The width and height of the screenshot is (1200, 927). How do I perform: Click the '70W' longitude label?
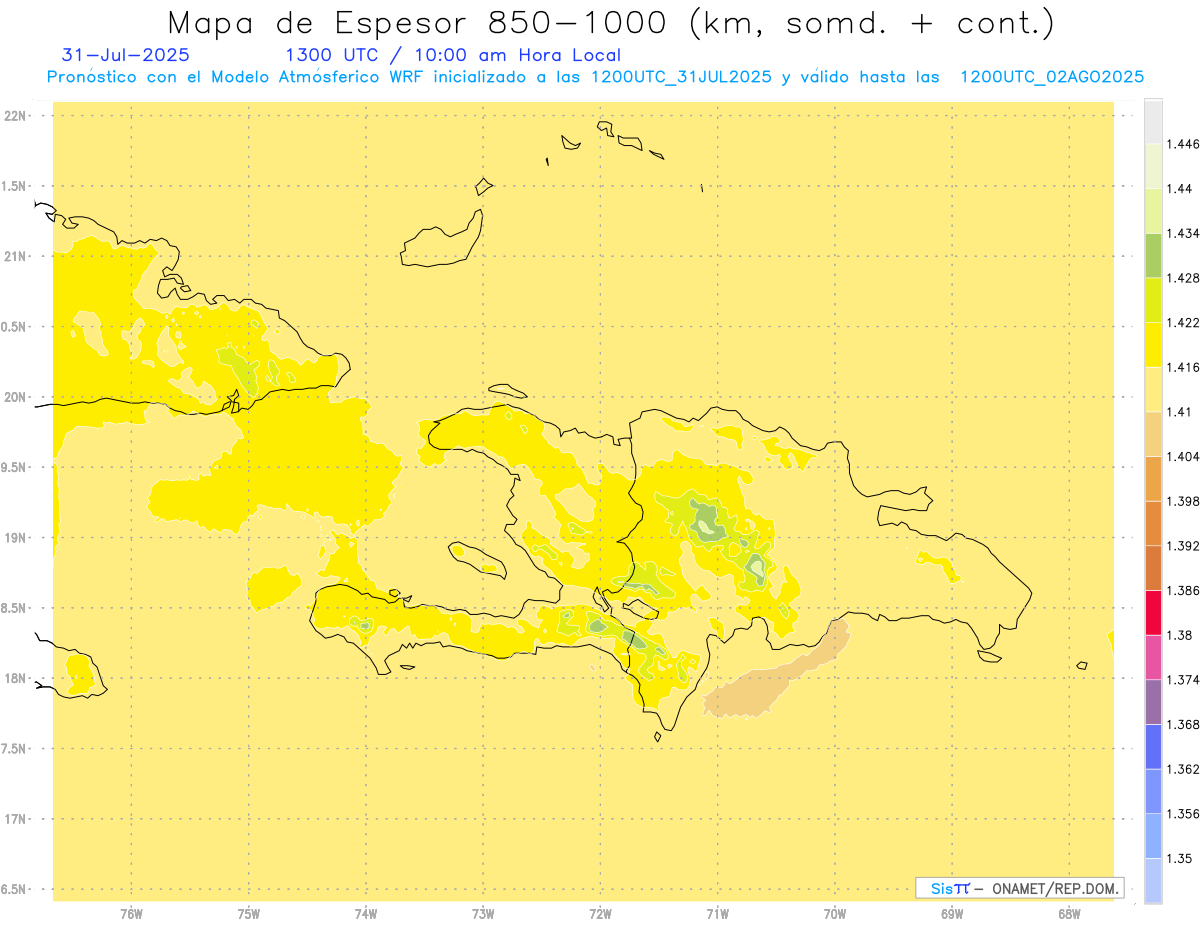835,913
